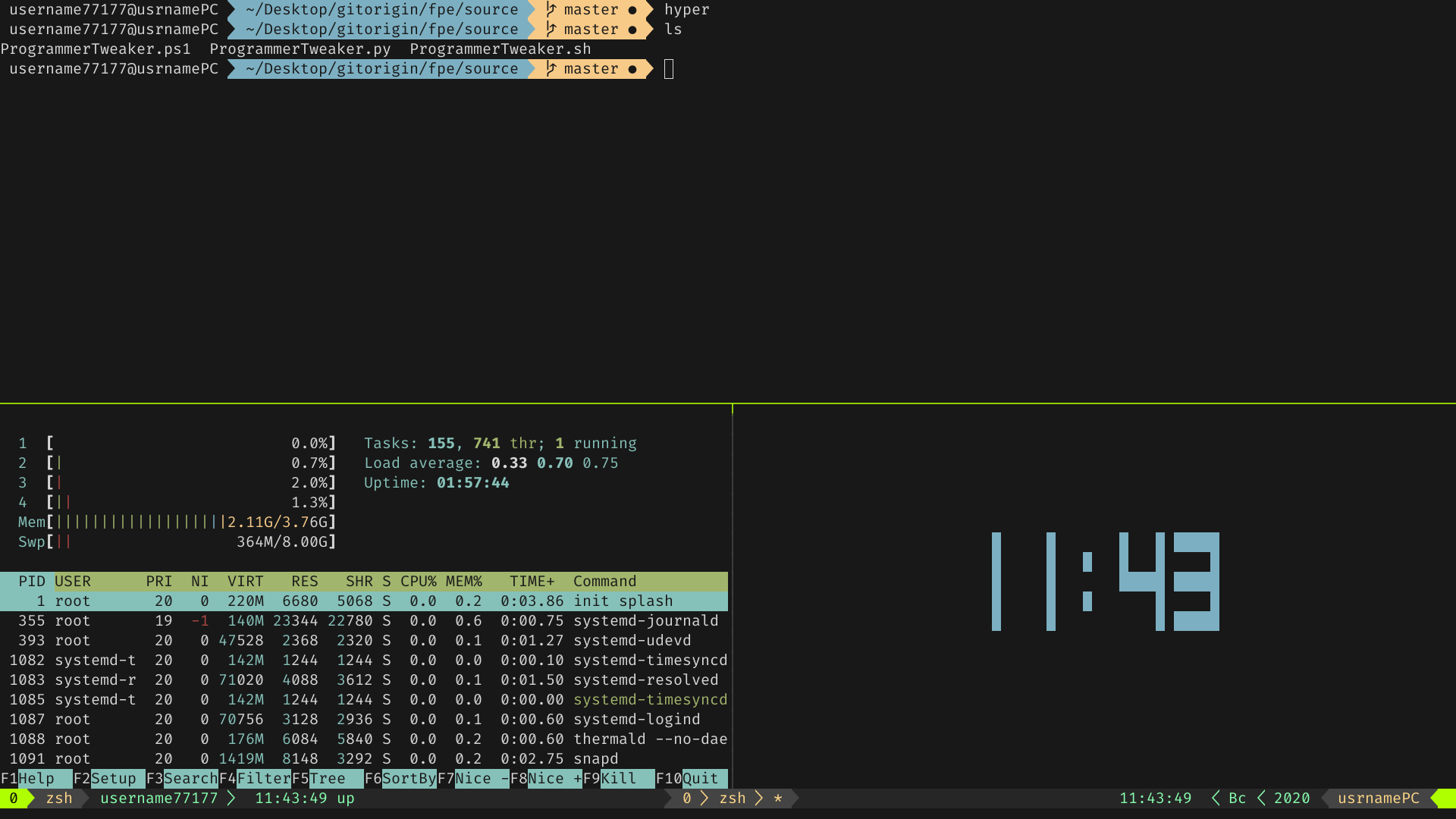Image resolution: width=1456 pixels, height=819 pixels.
Task: Click the F10 Quit button
Action: pos(692,779)
